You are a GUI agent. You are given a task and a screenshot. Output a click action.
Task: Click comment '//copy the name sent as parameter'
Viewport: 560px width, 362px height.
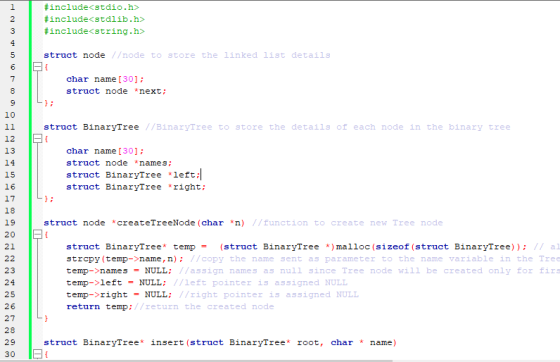click(x=282, y=258)
